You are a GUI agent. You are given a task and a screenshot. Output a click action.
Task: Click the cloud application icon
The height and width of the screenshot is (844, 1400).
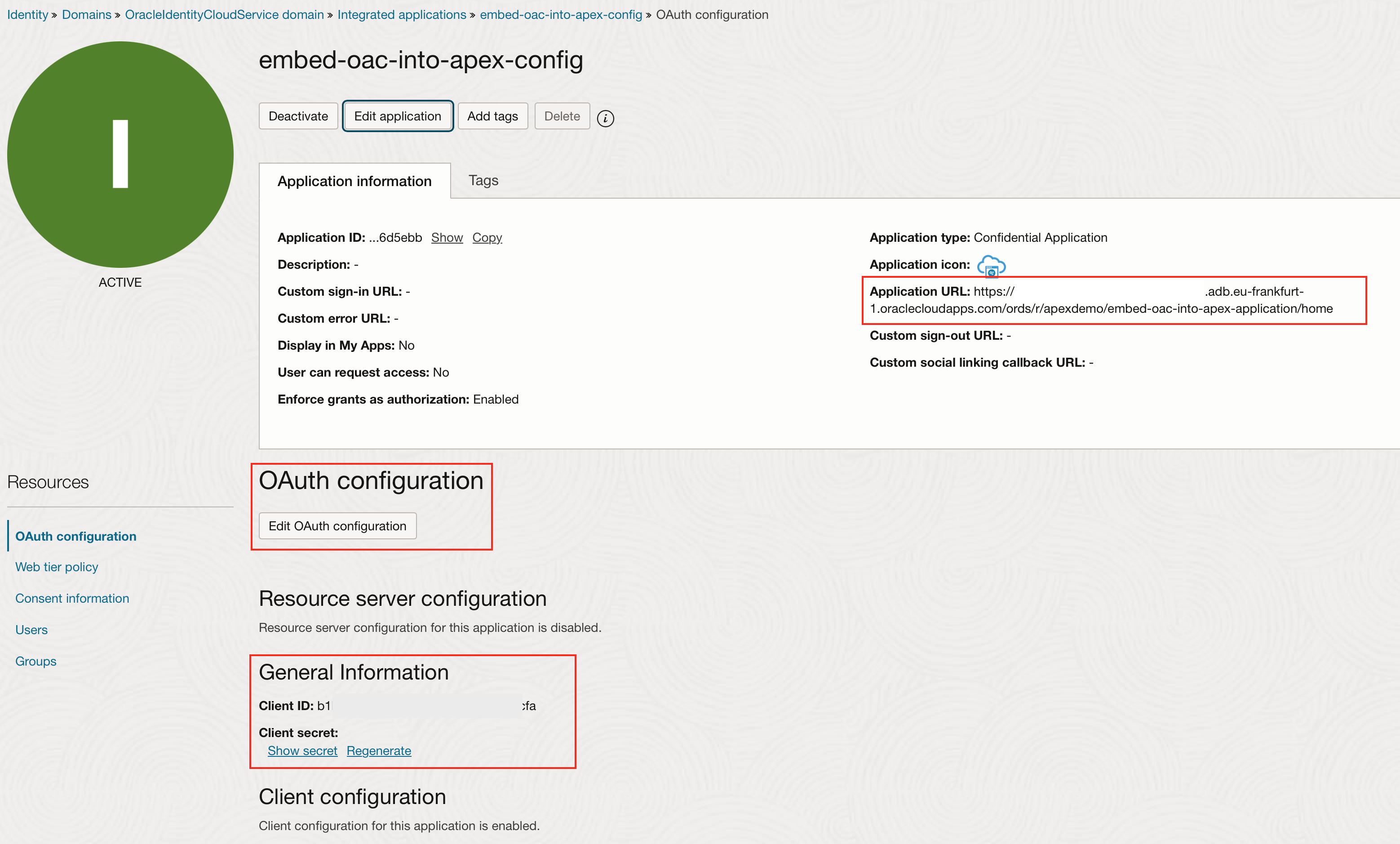991,266
